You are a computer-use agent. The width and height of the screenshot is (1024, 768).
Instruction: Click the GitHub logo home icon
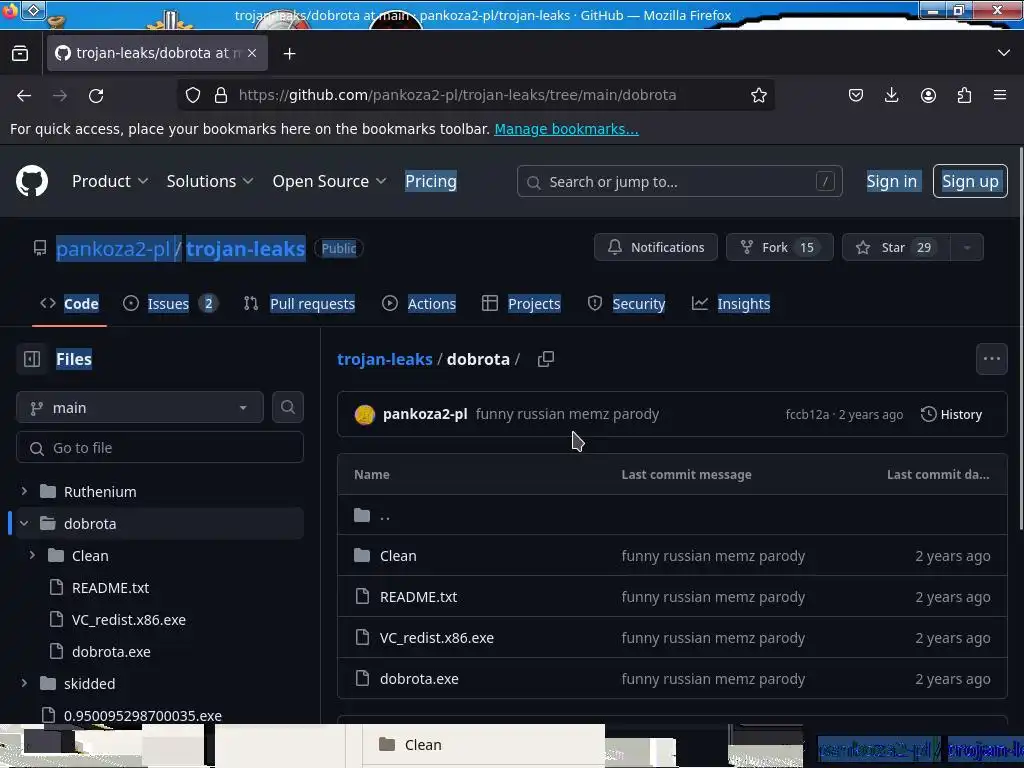click(31, 181)
